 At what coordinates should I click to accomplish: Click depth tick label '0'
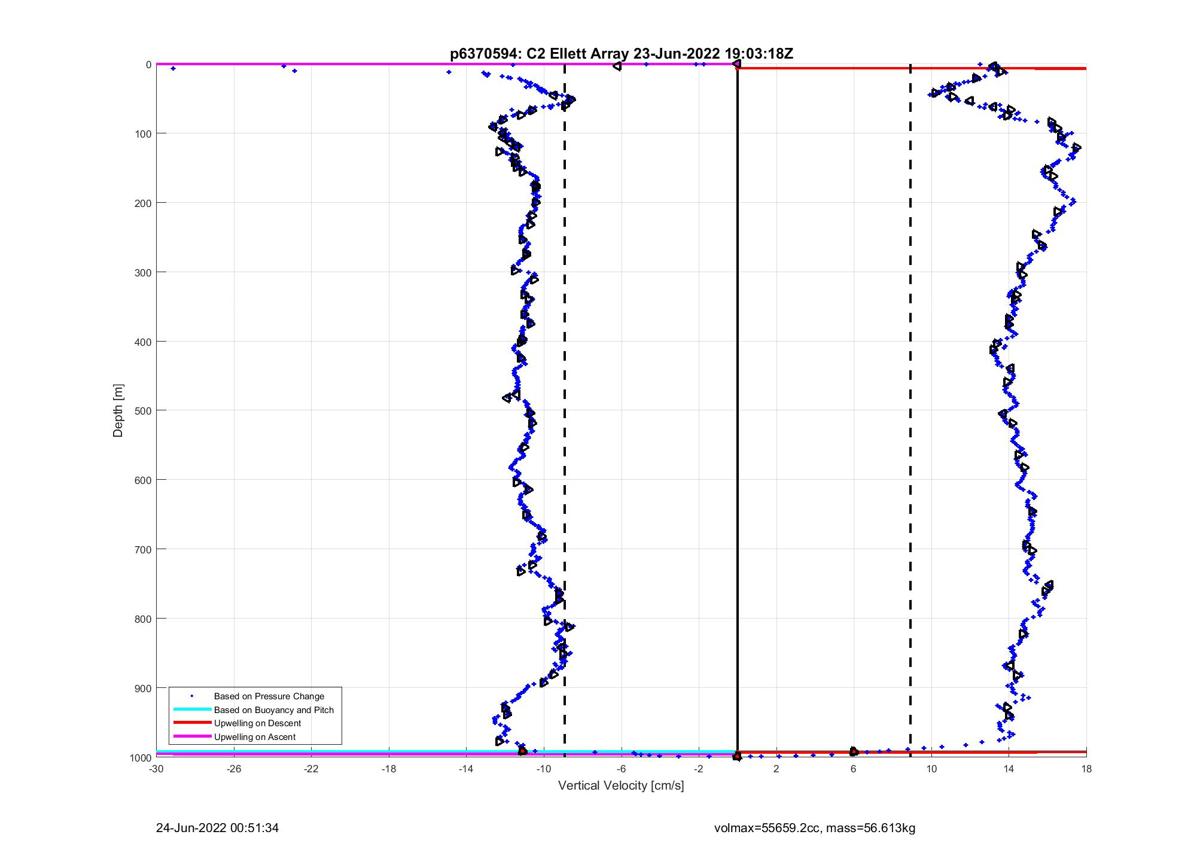148,64
